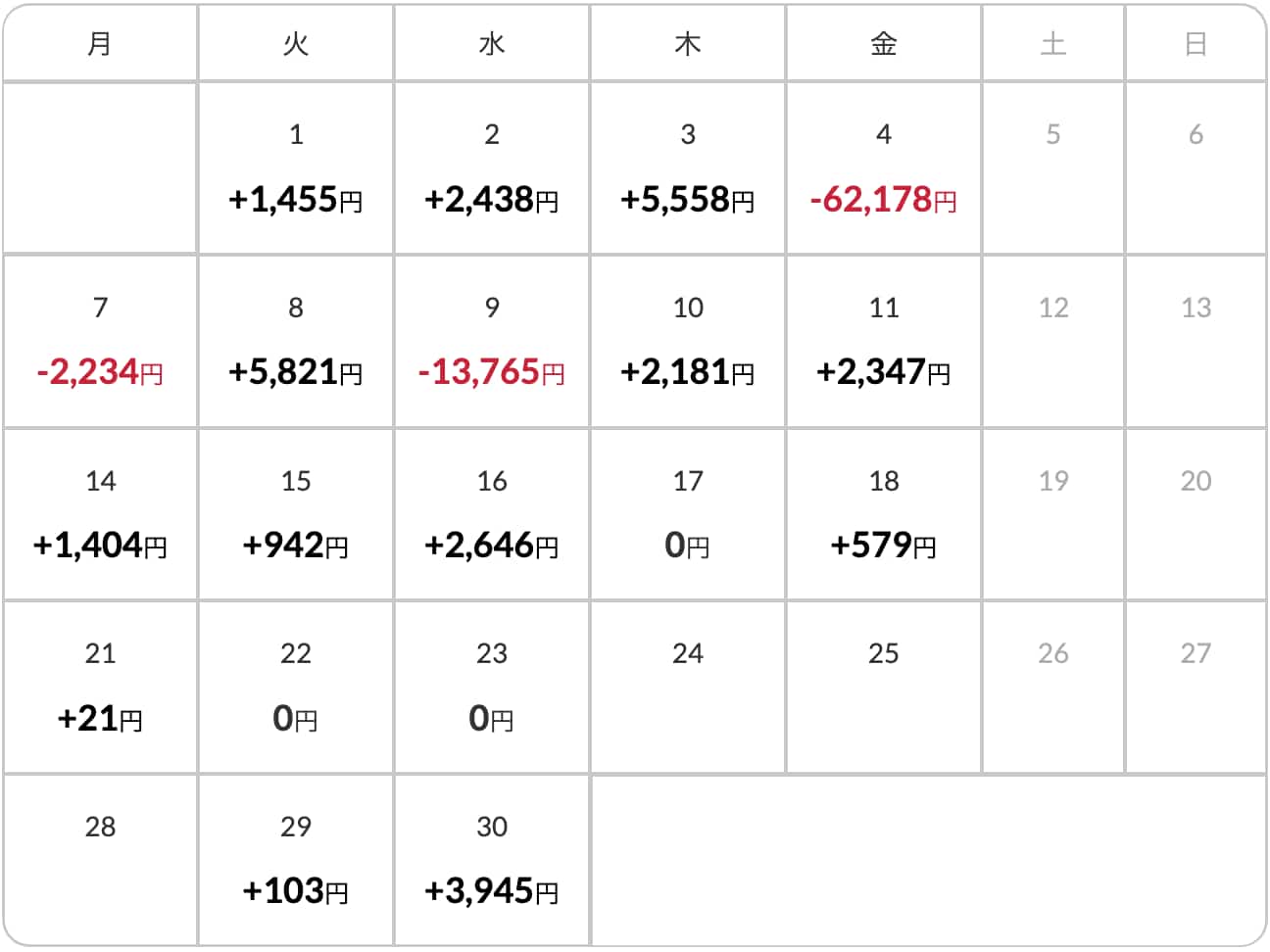This screenshot has height=952, width=1270.
Task: Open day 15 showing +942円
Action: click(x=296, y=514)
